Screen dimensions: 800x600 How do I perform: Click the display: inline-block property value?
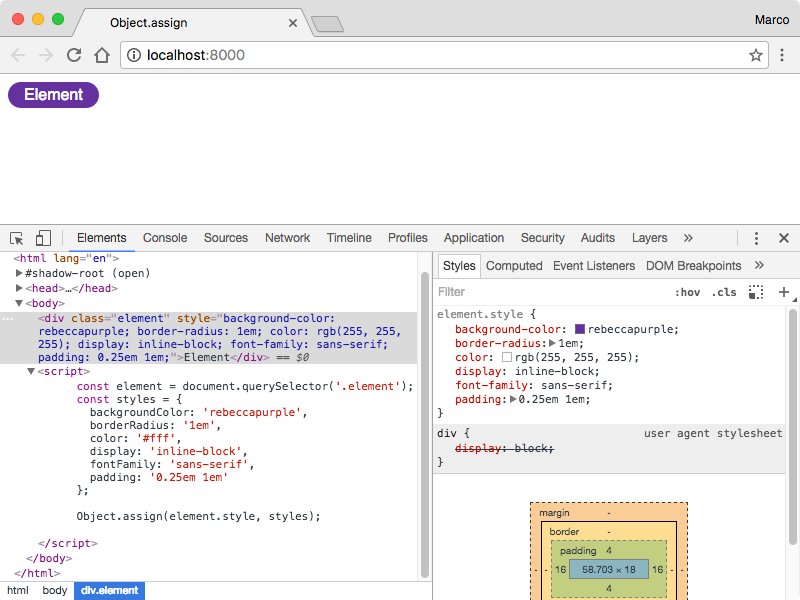click(557, 371)
